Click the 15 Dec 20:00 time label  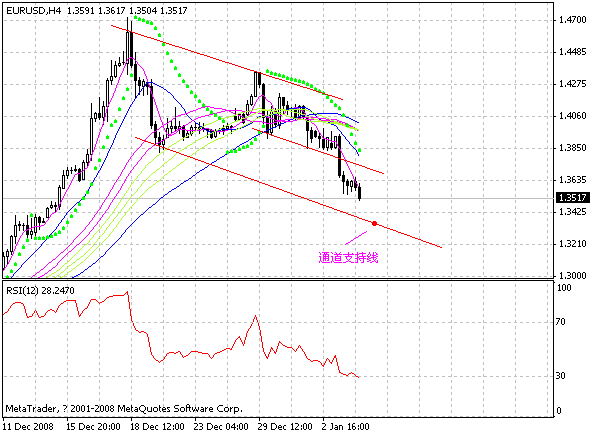93,427
